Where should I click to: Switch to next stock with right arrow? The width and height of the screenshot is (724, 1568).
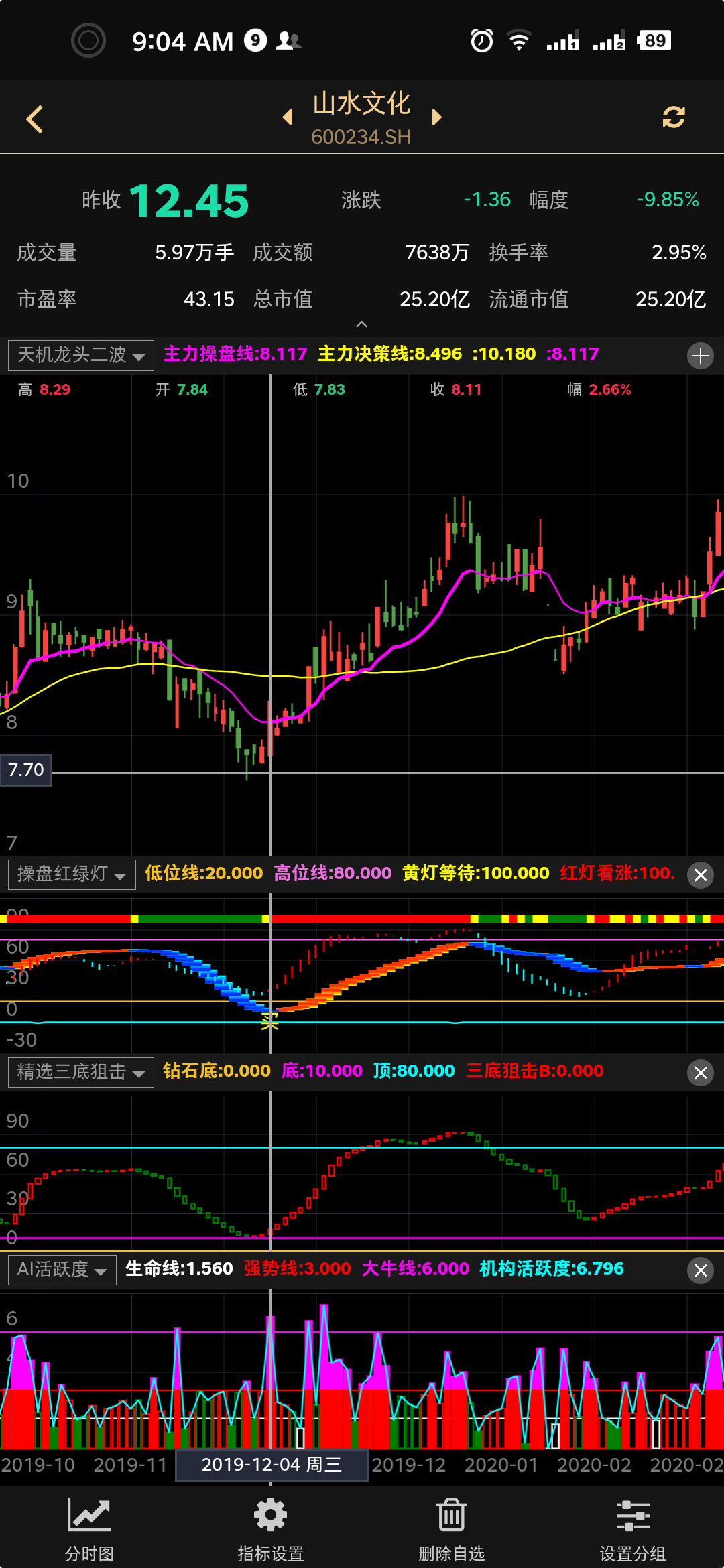[x=437, y=117]
